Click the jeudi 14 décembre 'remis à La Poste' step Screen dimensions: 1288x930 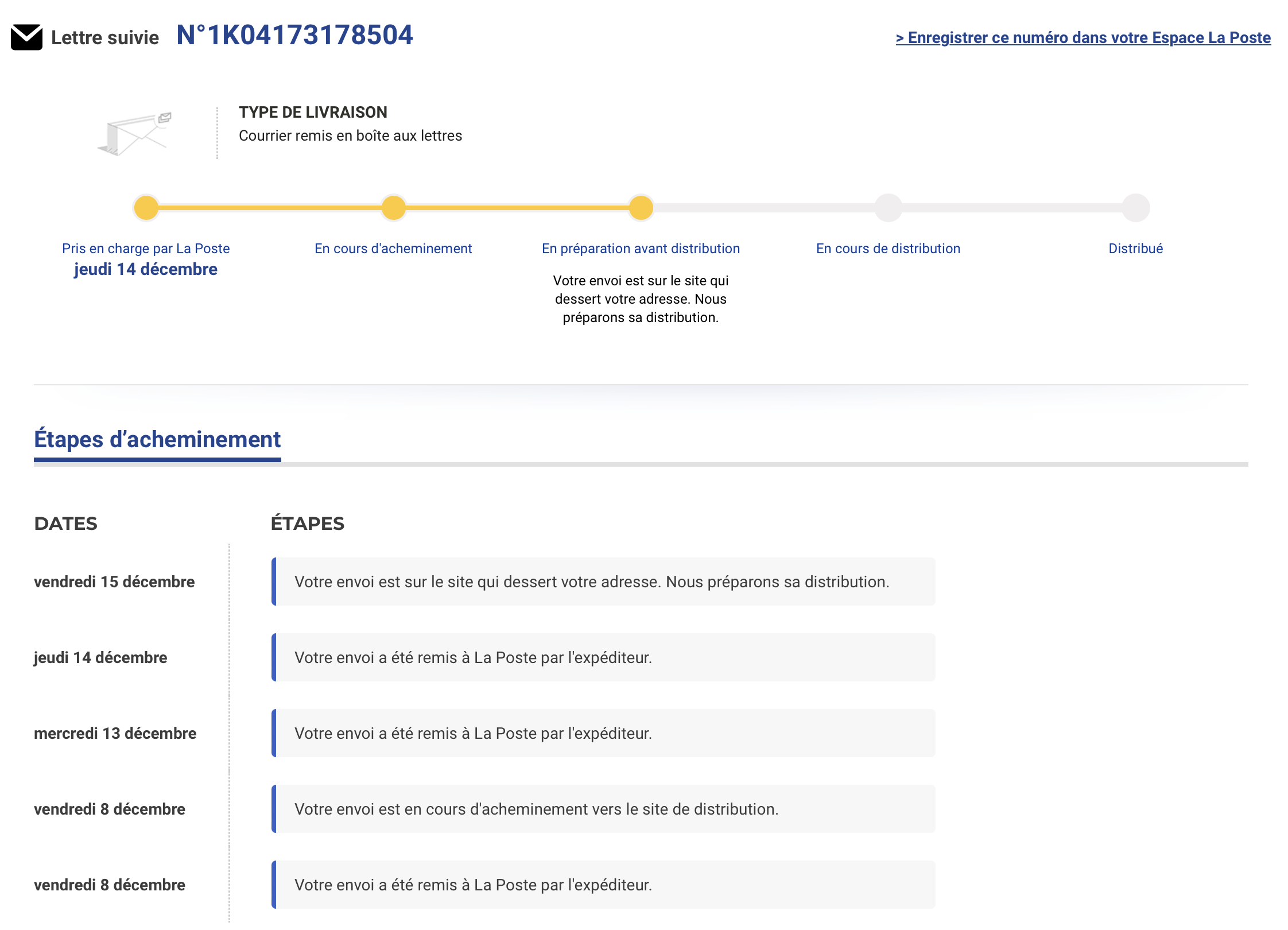(x=603, y=657)
